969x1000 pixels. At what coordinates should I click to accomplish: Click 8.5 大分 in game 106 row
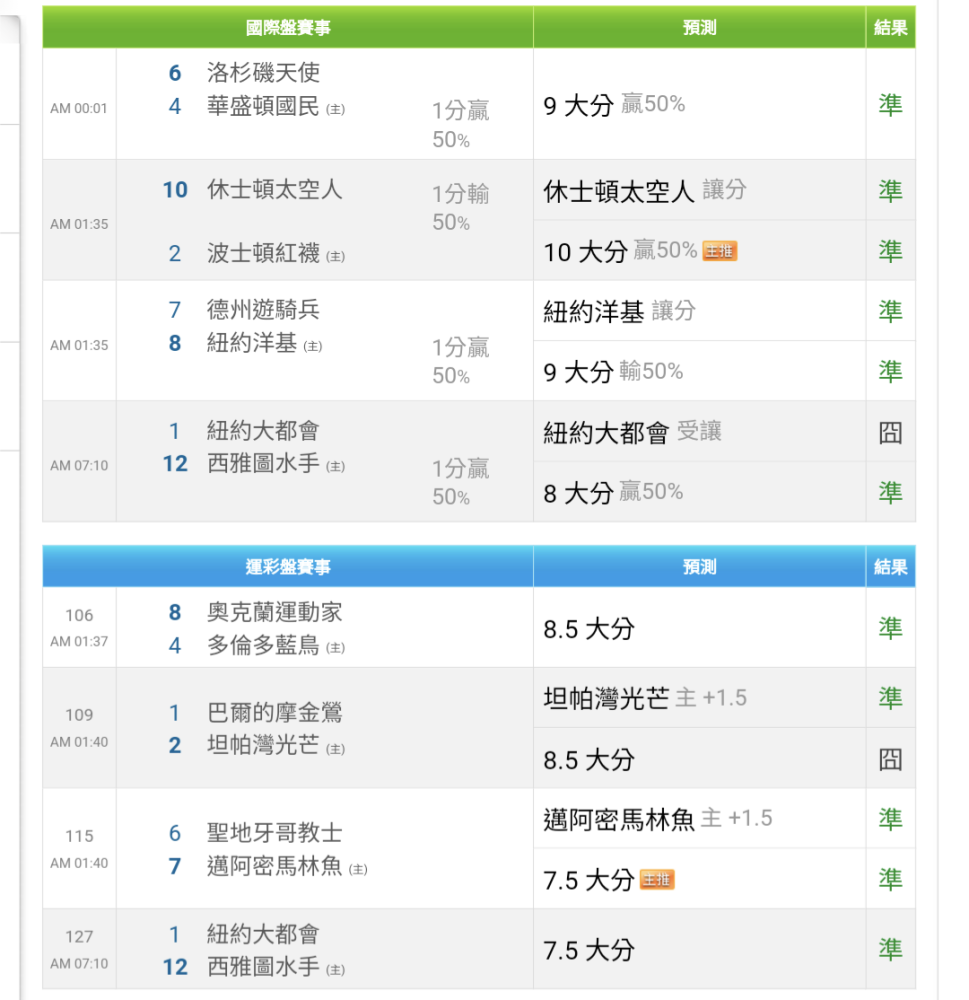(589, 629)
